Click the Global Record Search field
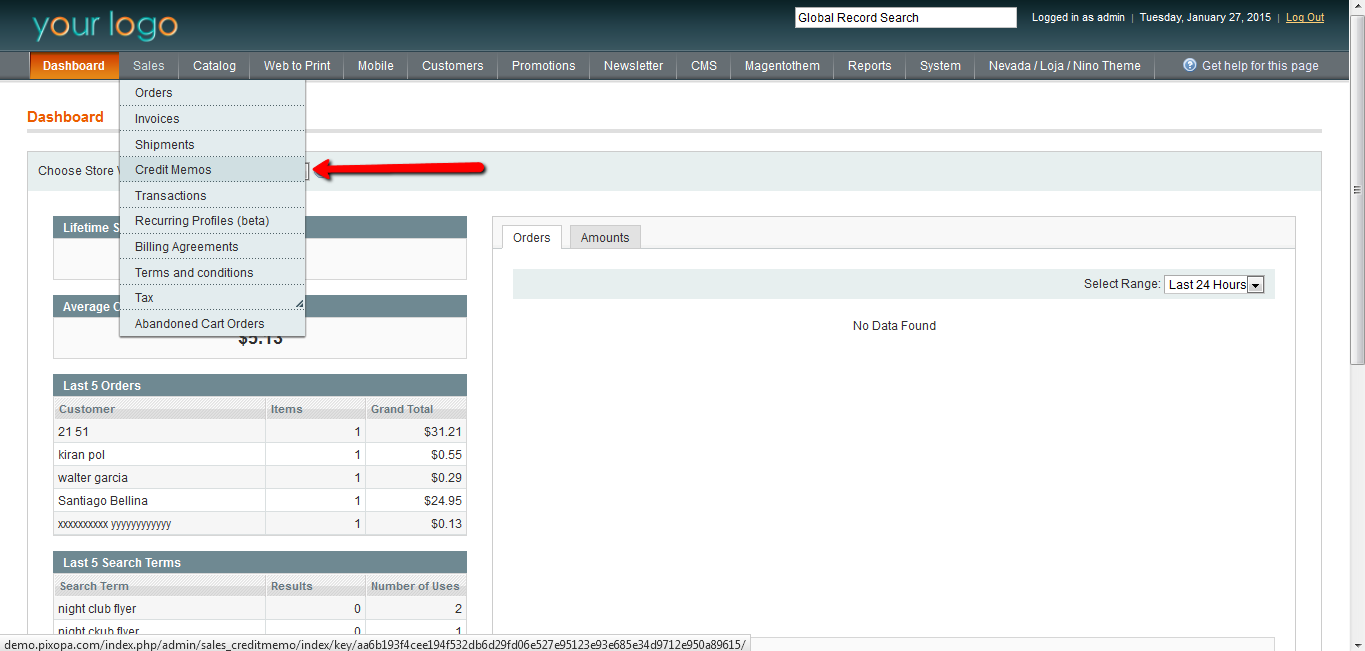Screen dimensions: 1365x651 point(905,18)
